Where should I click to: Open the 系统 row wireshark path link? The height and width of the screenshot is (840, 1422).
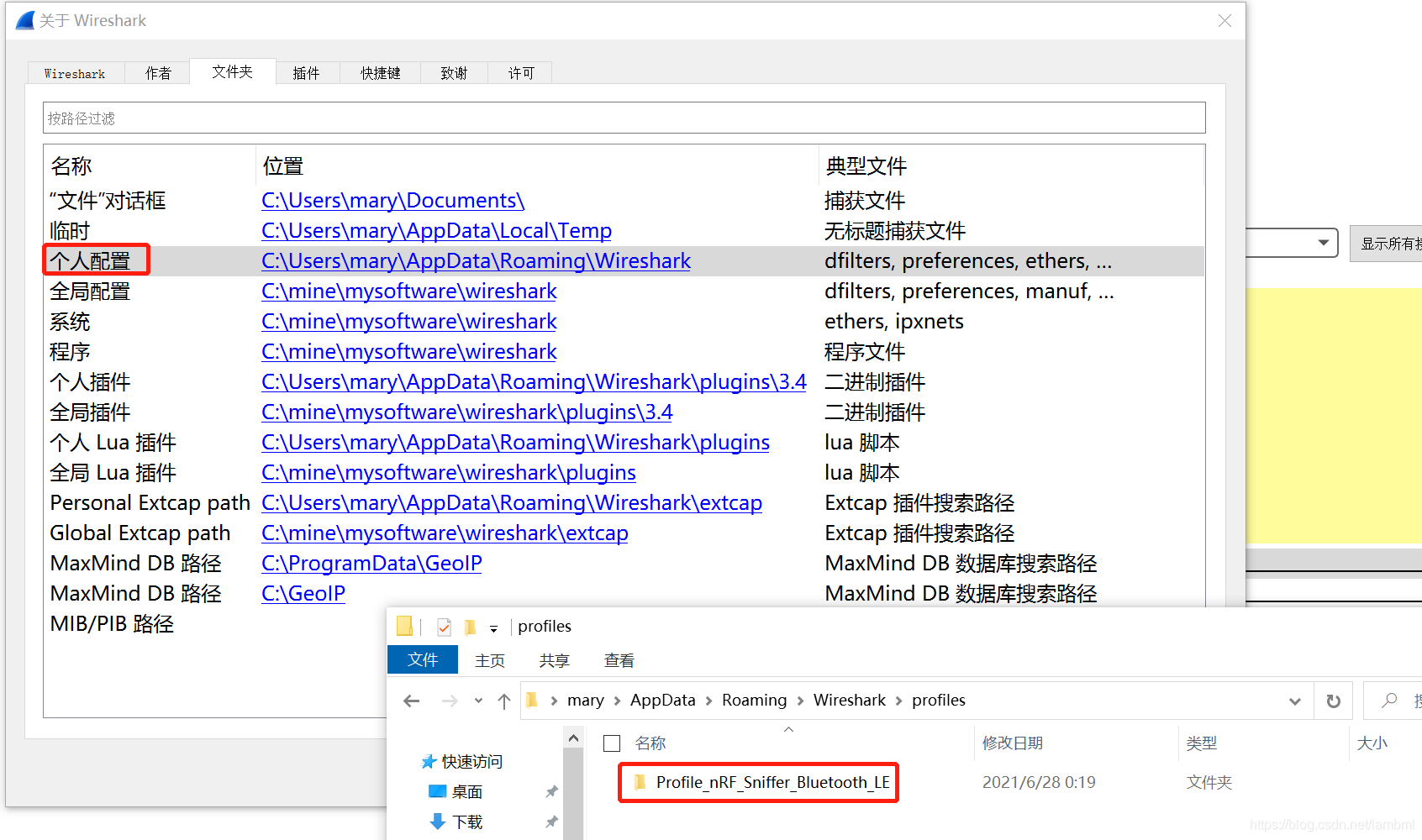[x=408, y=322]
